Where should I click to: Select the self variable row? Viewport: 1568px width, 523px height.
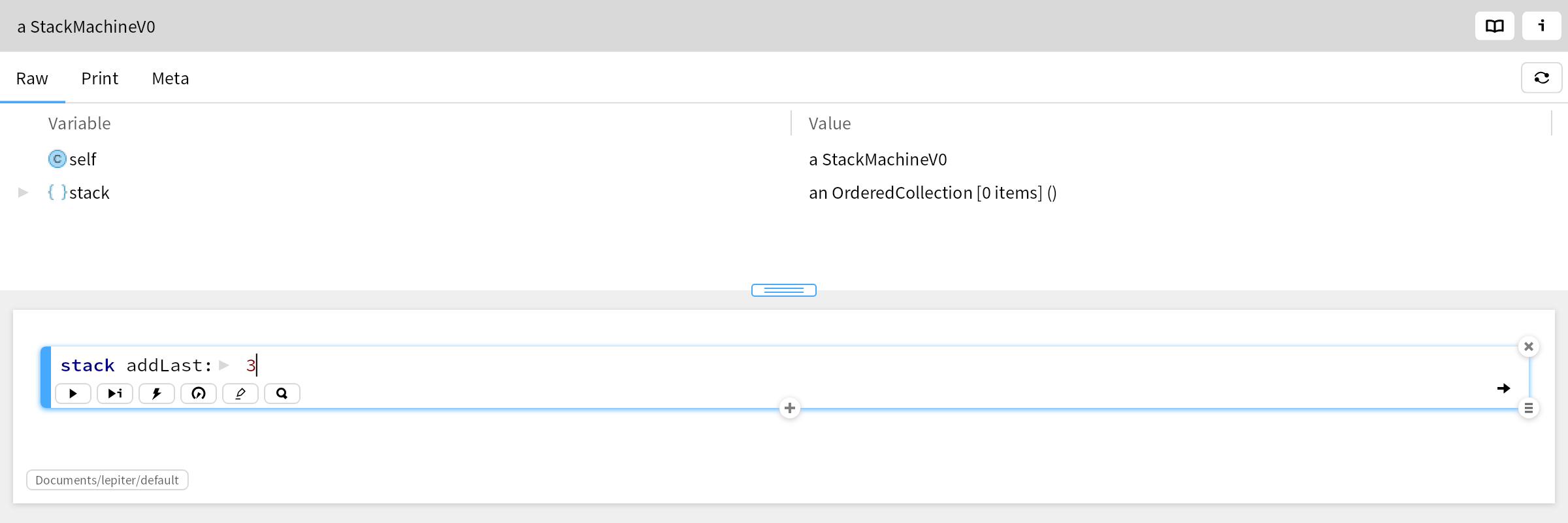click(x=784, y=159)
